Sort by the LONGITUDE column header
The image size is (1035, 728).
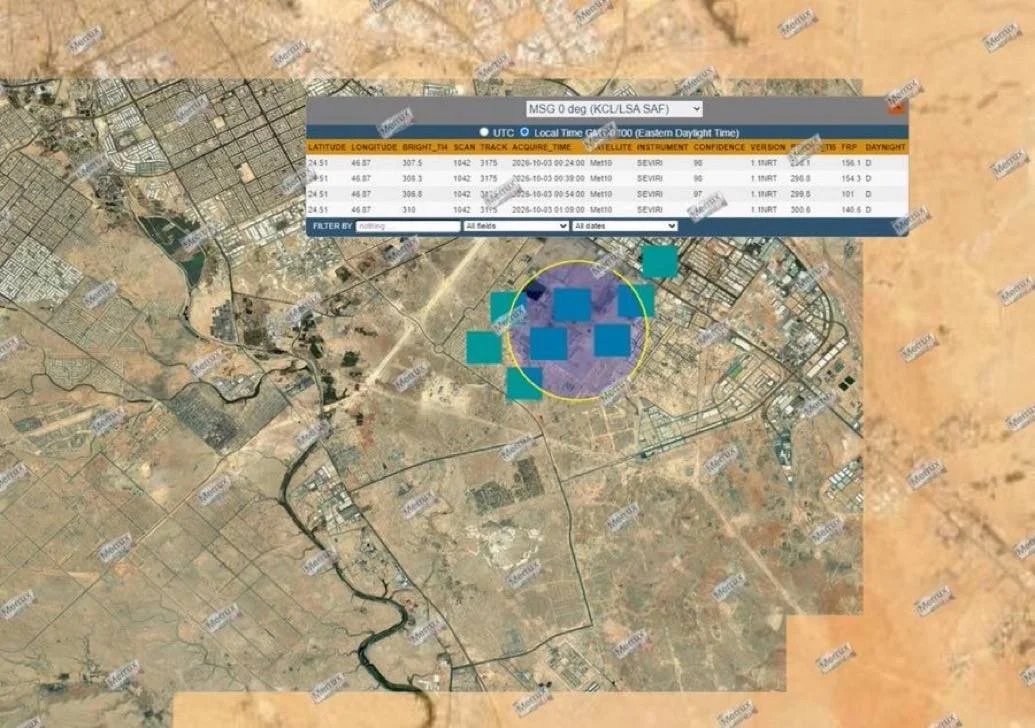pos(374,147)
